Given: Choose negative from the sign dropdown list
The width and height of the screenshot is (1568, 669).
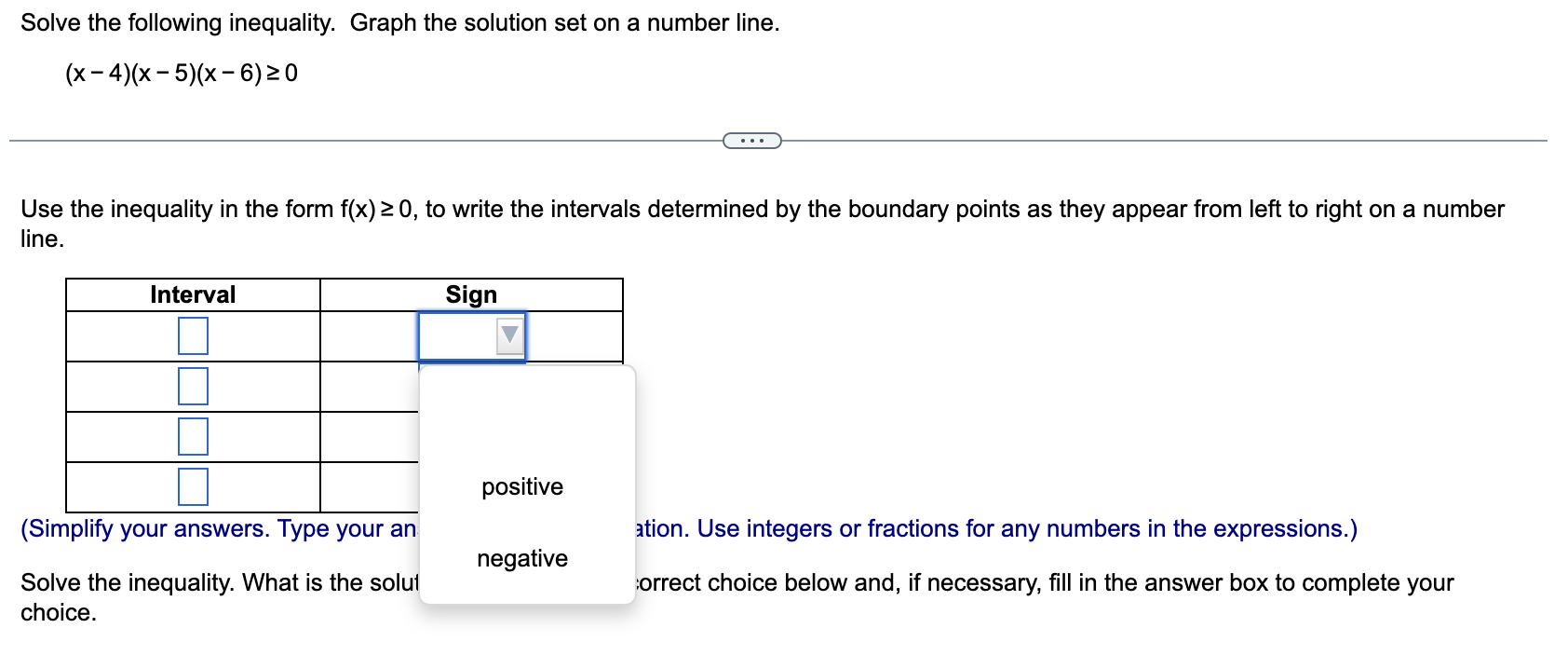Looking at the screenshot, I should [x=522, y=558].
